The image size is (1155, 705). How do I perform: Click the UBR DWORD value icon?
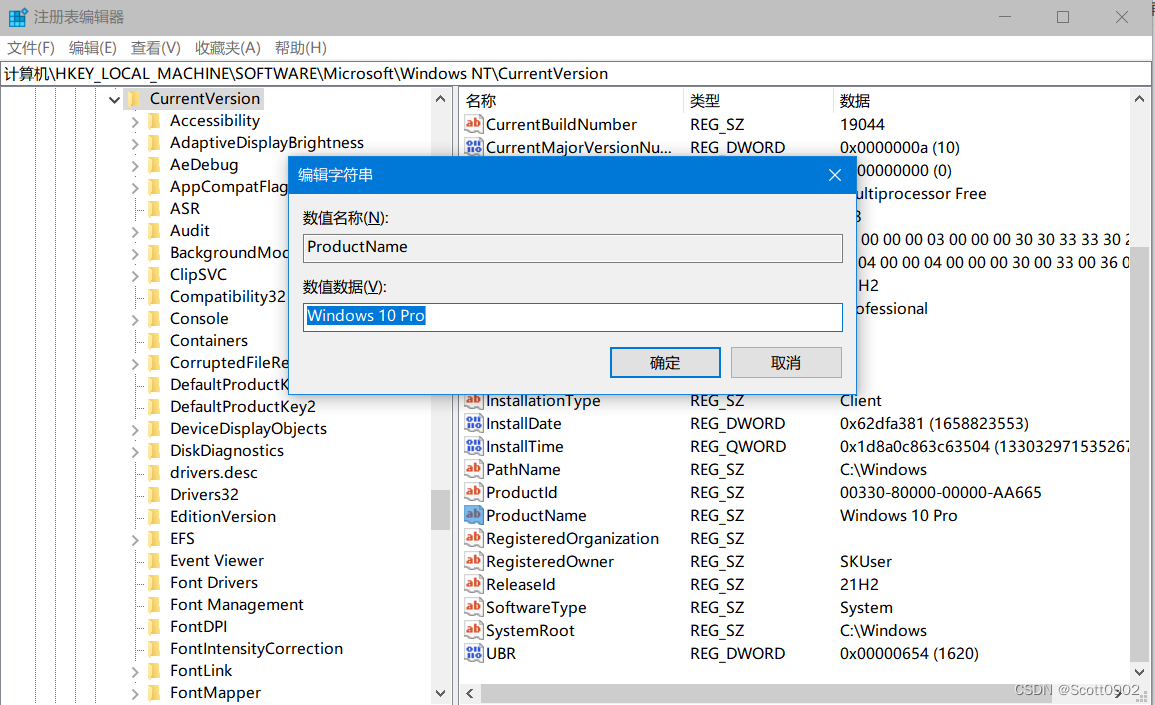(474, 653)
